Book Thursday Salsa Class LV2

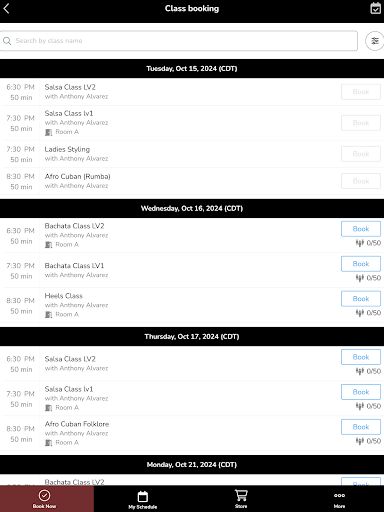[361, 357]
